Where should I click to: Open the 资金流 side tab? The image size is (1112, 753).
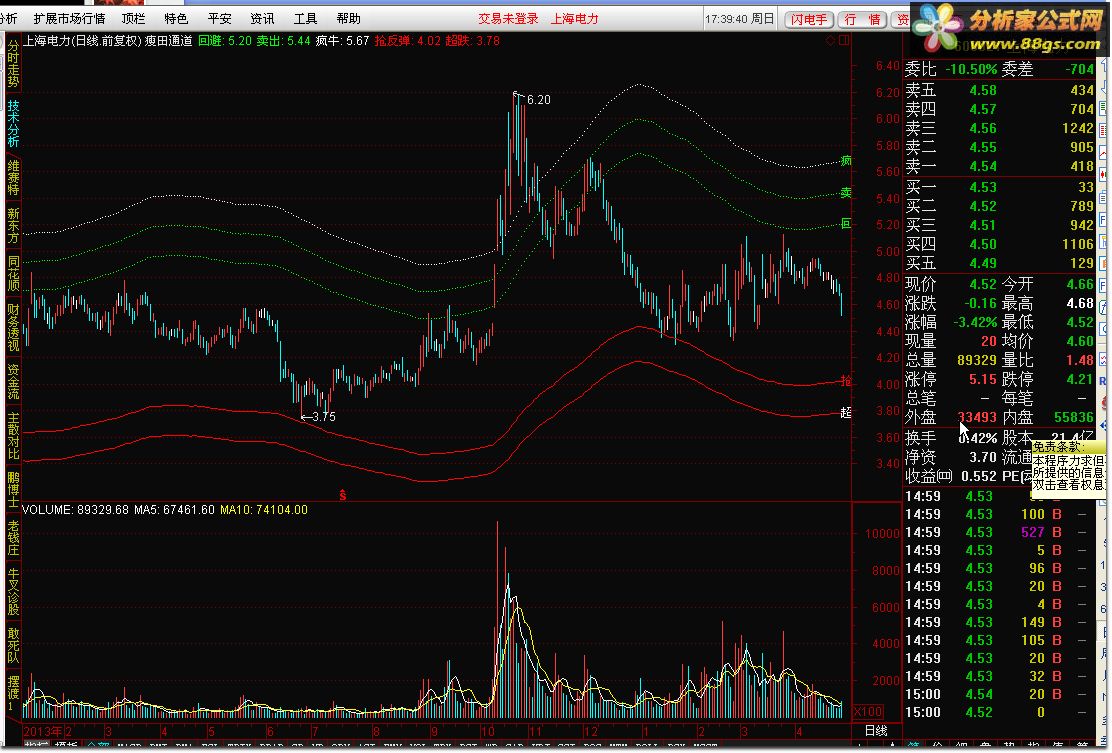(13, 381)
